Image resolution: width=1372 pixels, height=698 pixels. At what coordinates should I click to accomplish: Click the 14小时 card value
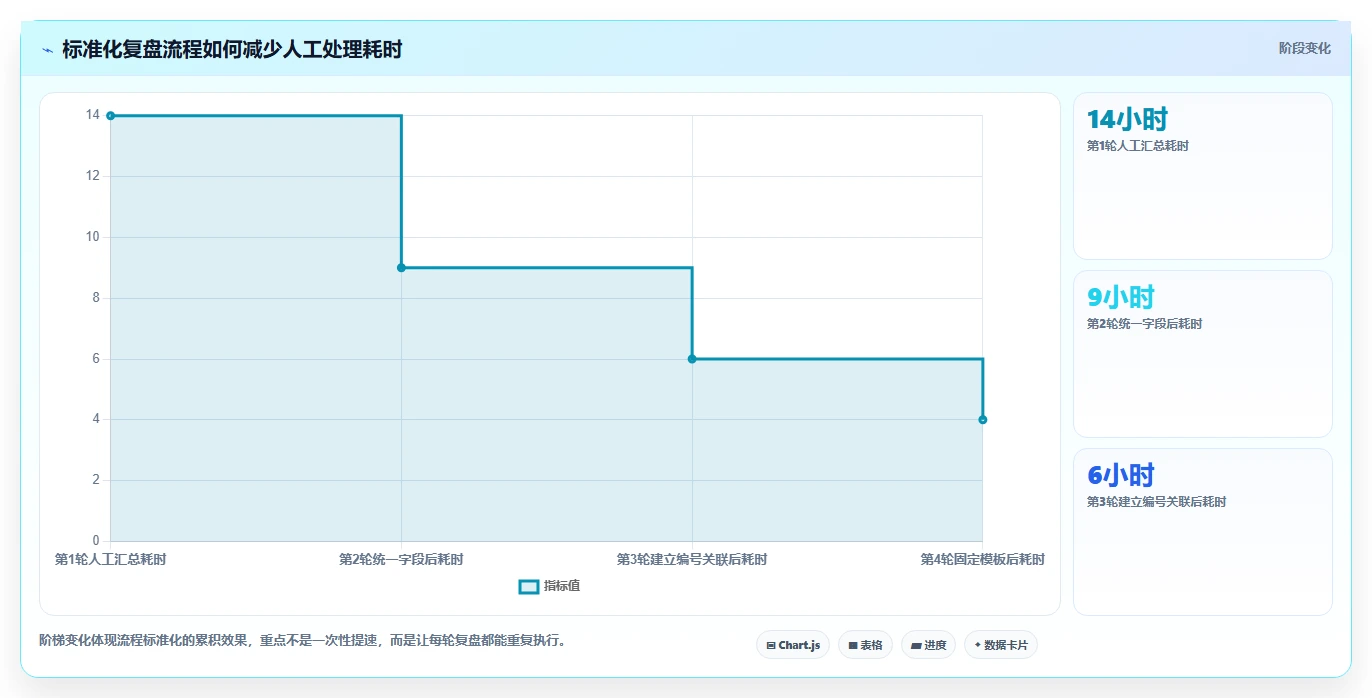(1127, 120)
